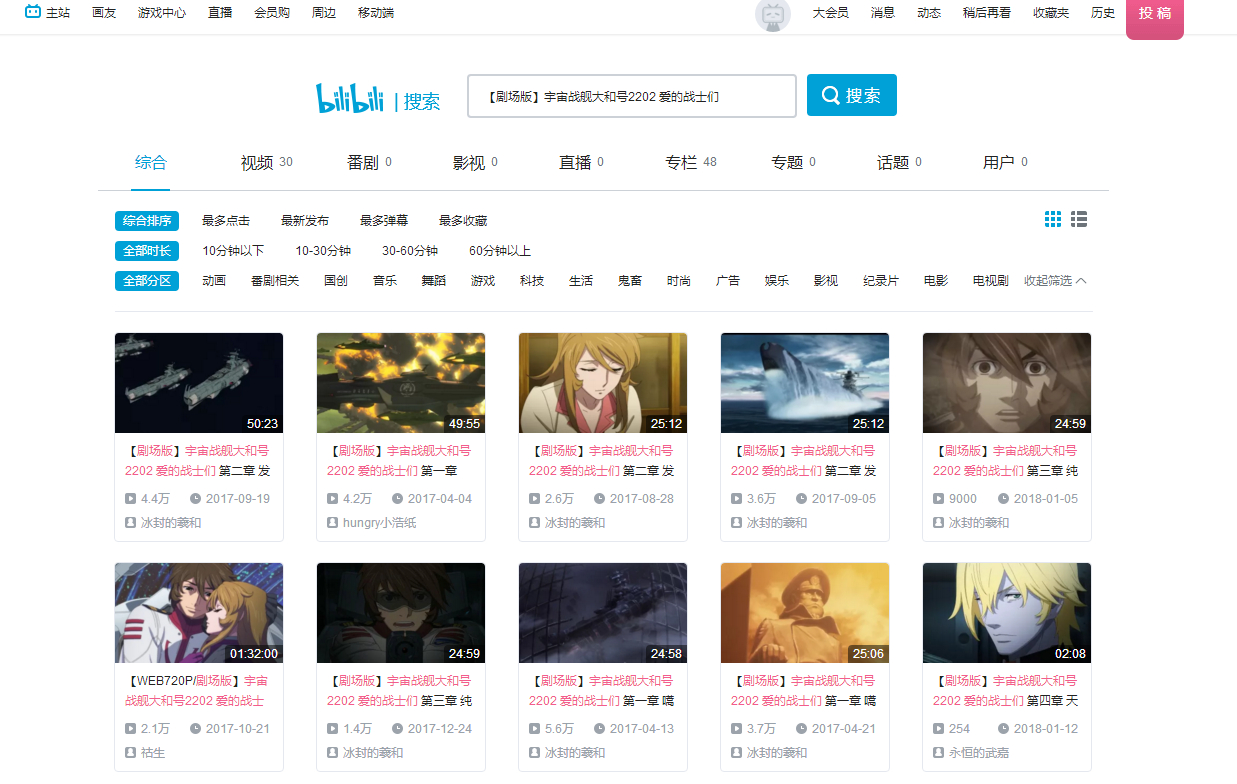Select the 综合排序 sort option
Viewport: 1237px width, 784px height.
point(147,221)
